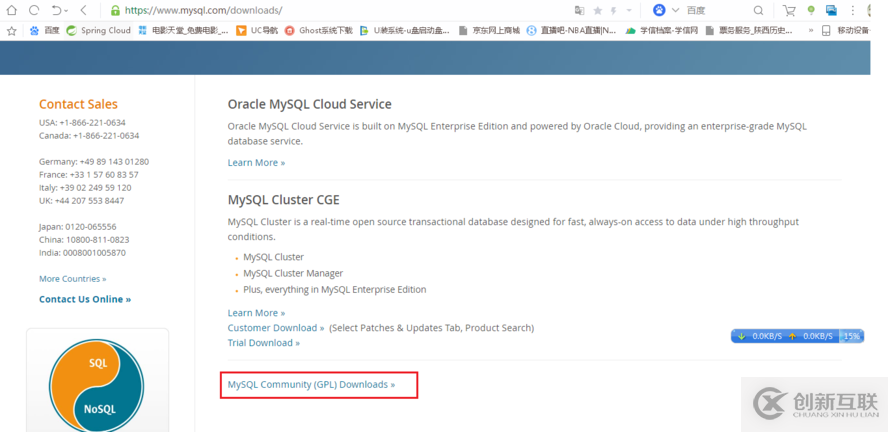
Task: Click the 'Plus, everything in MySQL Enterprise Edition' bullet
Action: 334,289
